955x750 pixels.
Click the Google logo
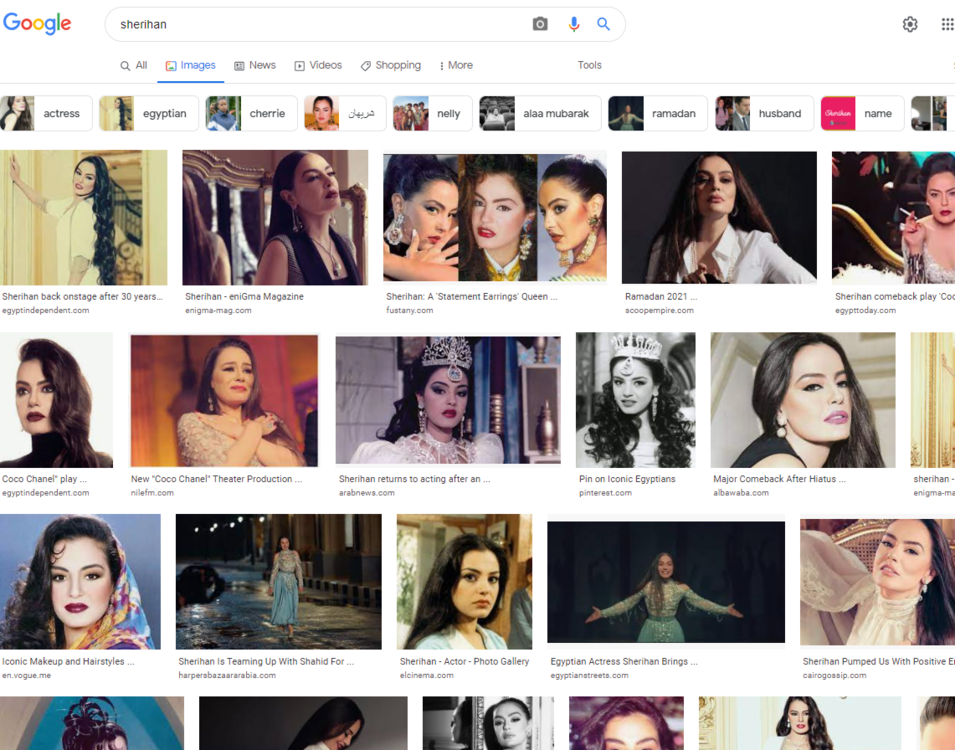[38, 24]
